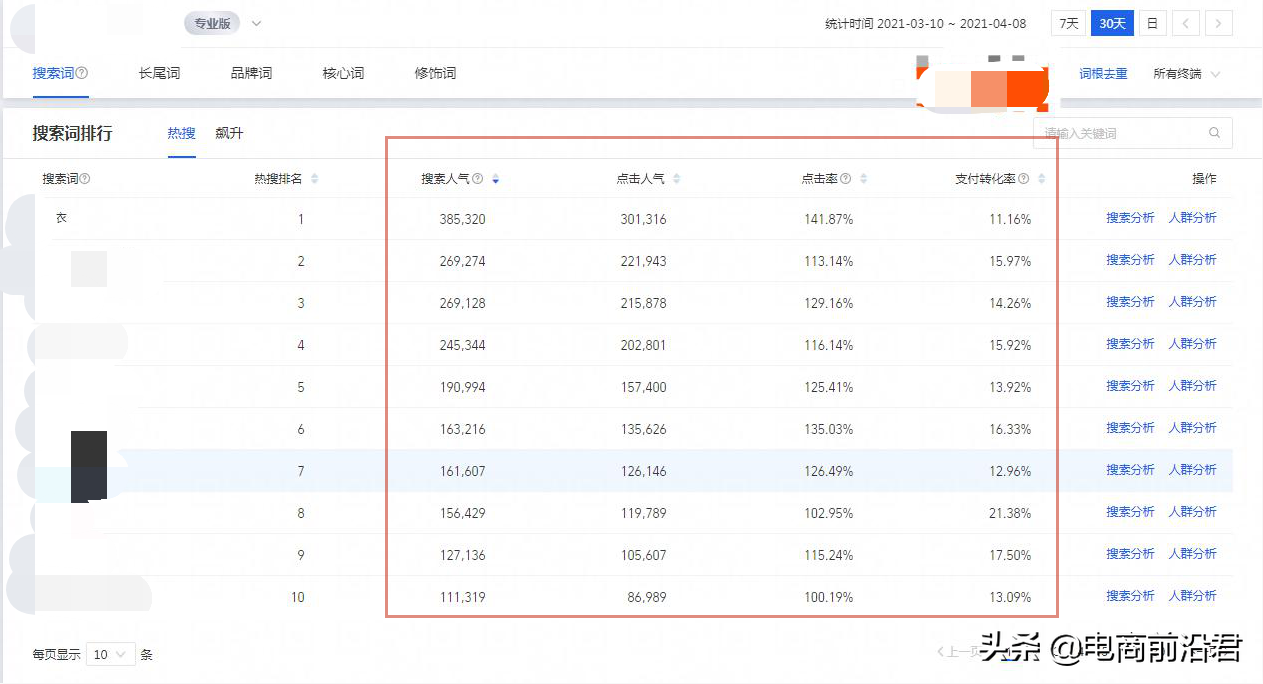Switch to the 品牌词 tab
Screen dimensions: 1263x684
250,72
